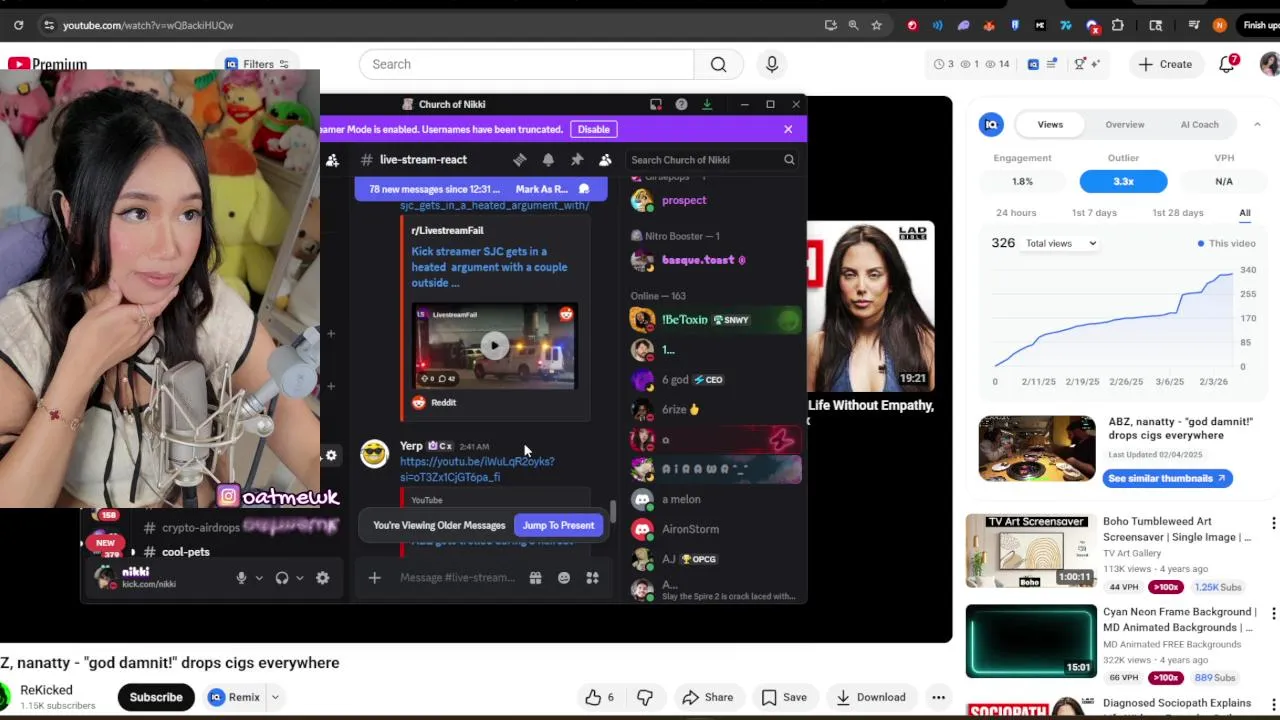The width and height of the screenshot is (1280, 720).
Task: Disable Streamer Mode in Discord banner
Action: pos(593,129)
